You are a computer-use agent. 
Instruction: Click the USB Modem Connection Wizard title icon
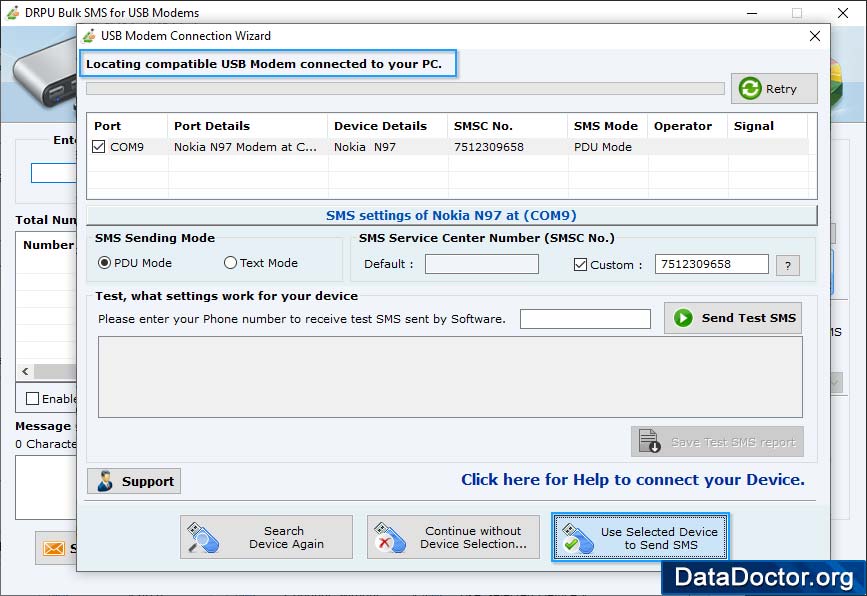88,36
